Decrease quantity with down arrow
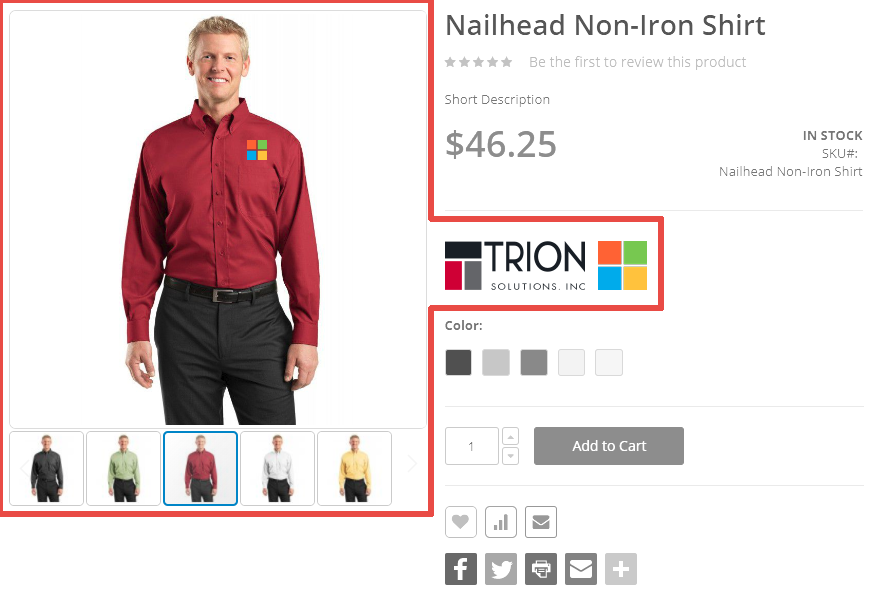Screen dimensions: 873x603 [511, 456]
